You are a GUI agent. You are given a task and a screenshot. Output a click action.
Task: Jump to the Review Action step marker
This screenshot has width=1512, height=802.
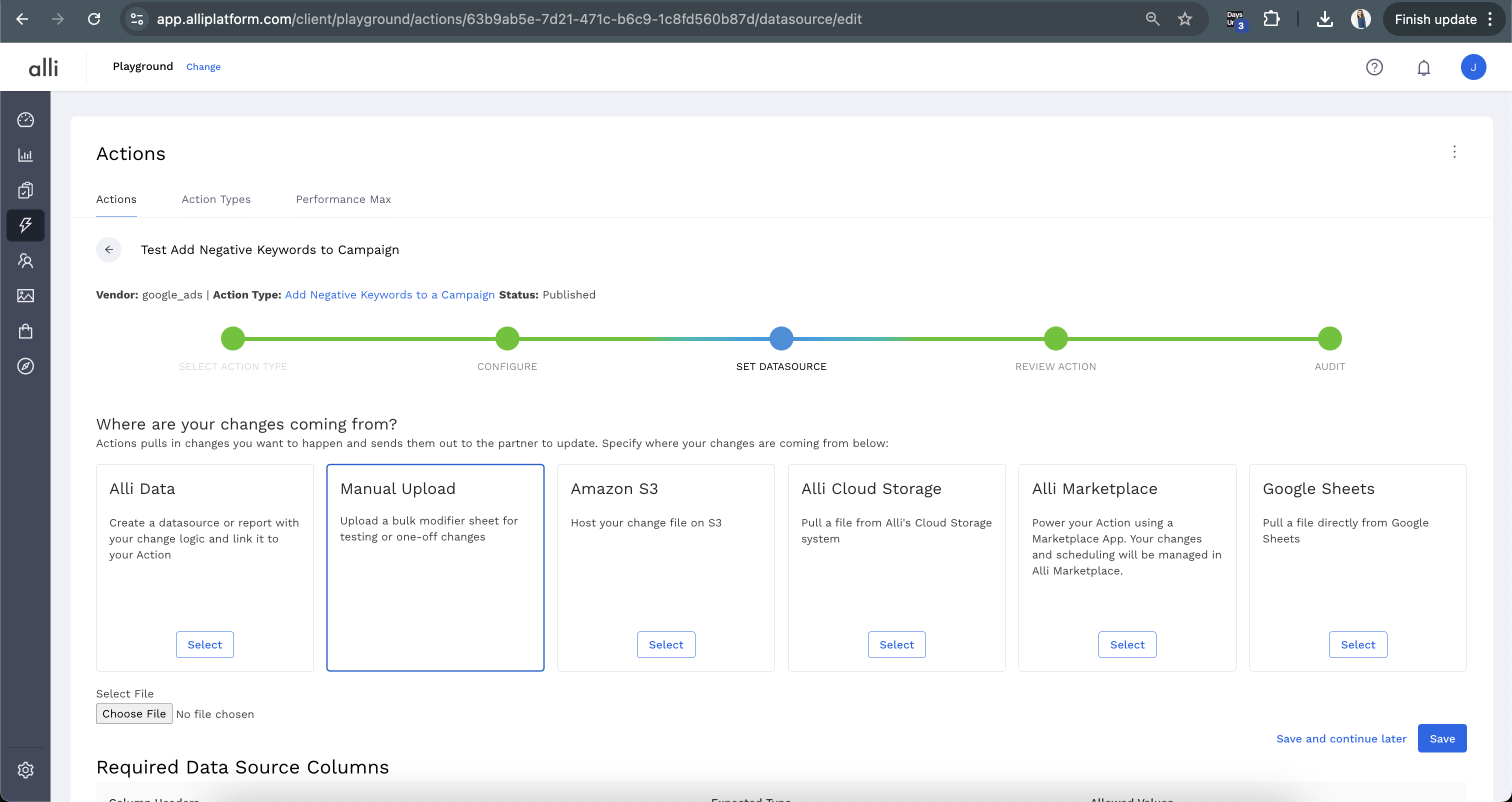point(1055,339)
